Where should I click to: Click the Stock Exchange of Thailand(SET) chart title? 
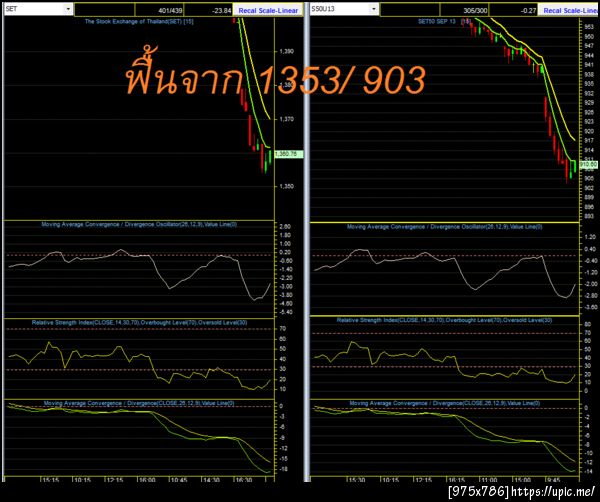[x=139, y=21]
